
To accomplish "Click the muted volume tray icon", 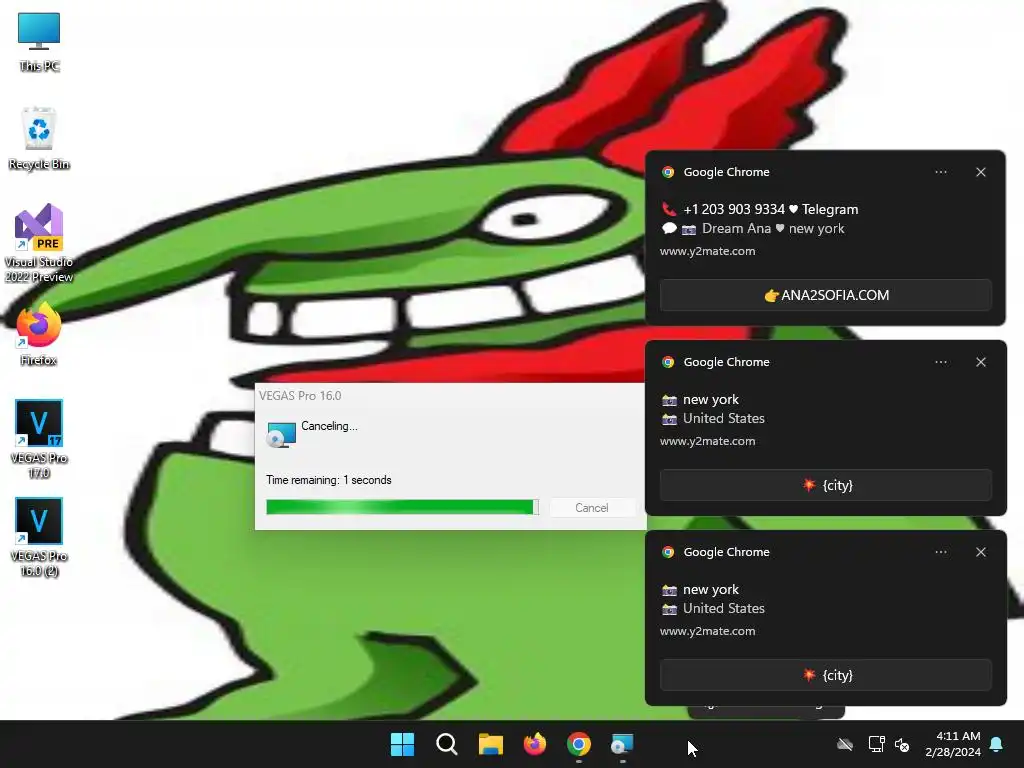I will tap(902, 744).
